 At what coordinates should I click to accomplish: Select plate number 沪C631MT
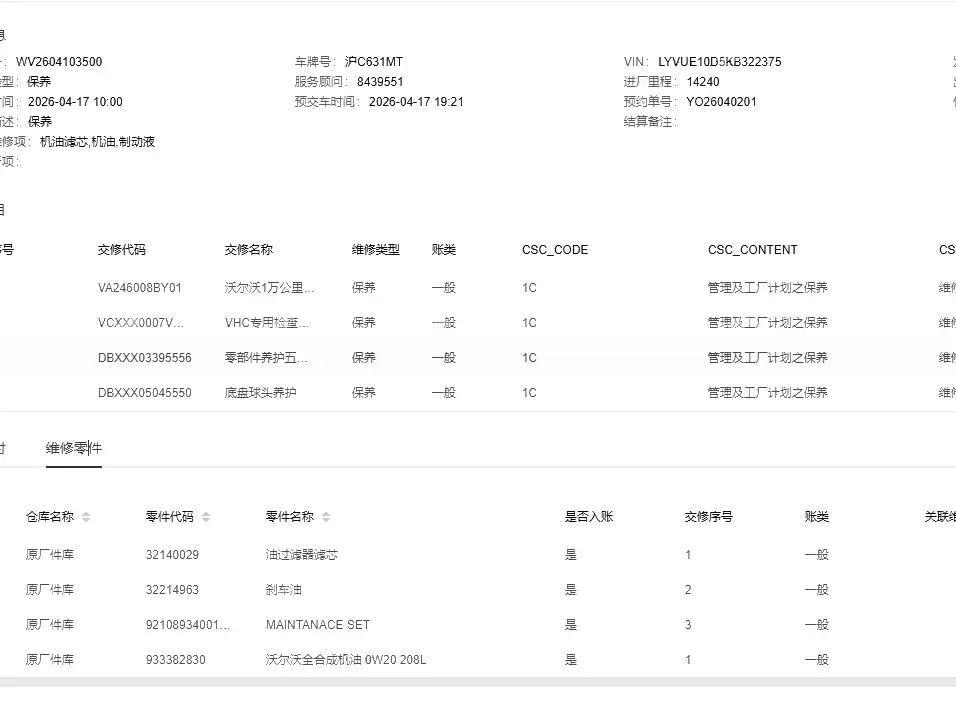[x=374, y=62]
